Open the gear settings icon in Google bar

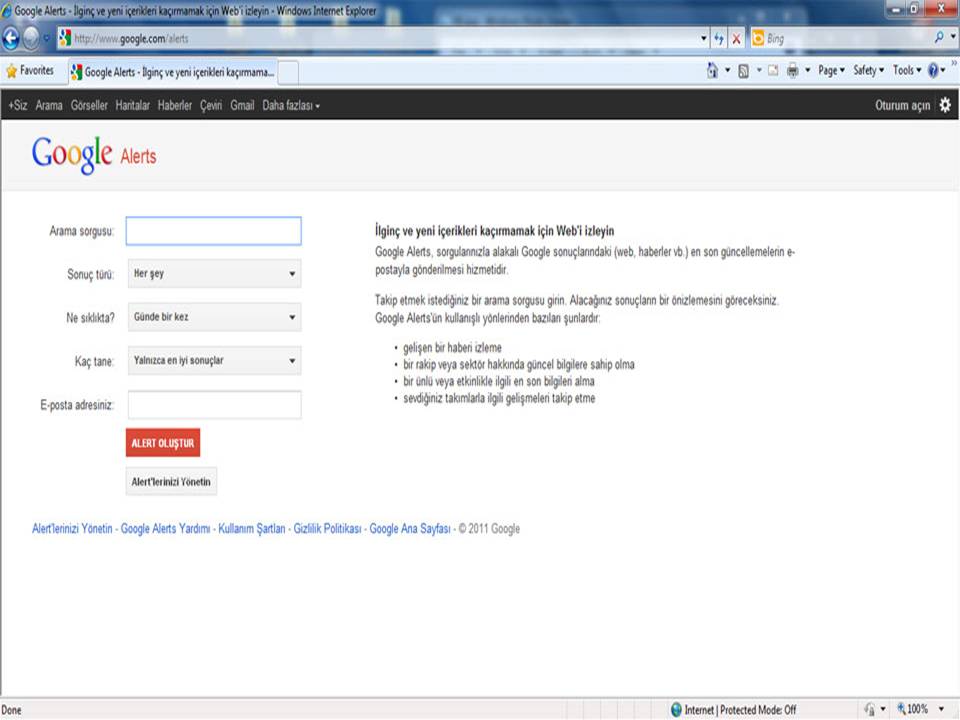(x=945, y=105)
